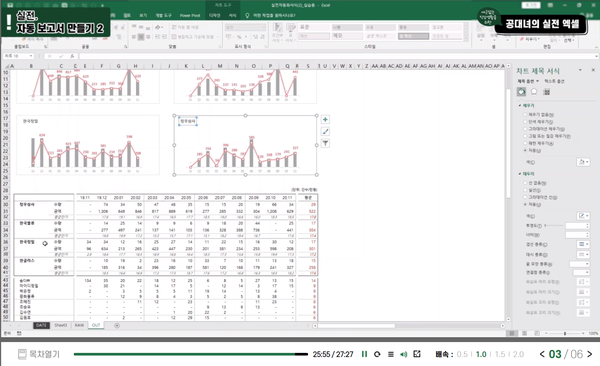Go to next lesson with right chevron
This screenshot has height=366, width=600.
tap(590, 354)
